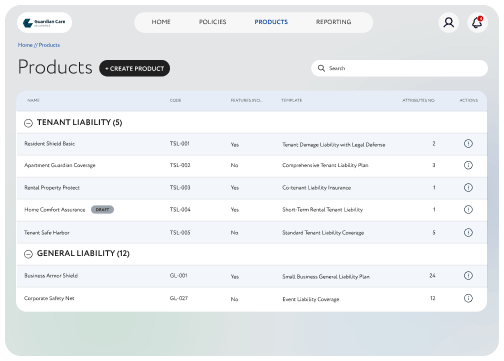The image size is (504, 361).
Task: Click the Products page heading
Action: [55, 67]
